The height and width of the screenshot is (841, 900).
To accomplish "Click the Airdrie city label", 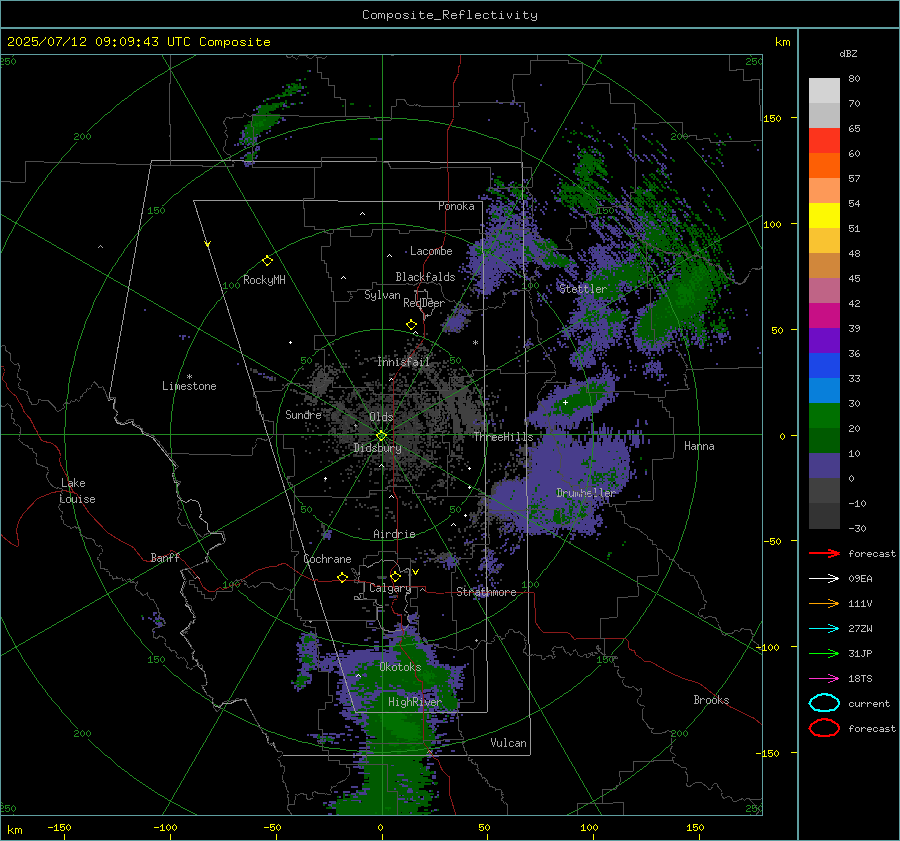I will coord(394,534).
